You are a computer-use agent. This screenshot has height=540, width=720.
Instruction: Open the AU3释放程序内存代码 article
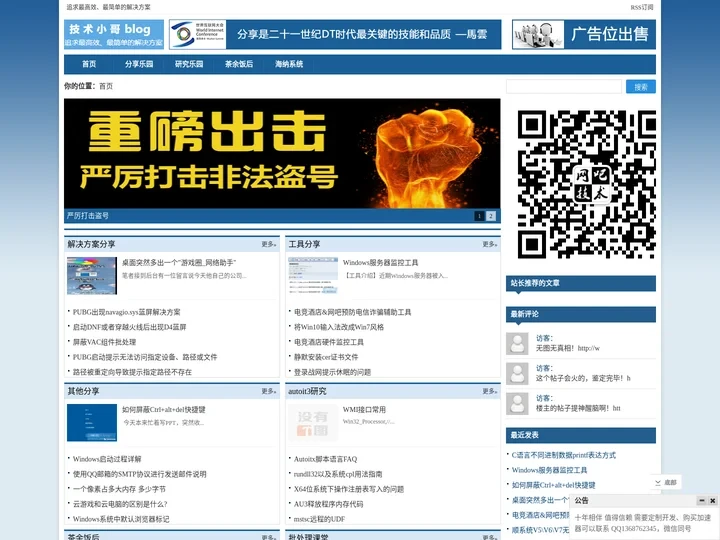pos(328,504)
